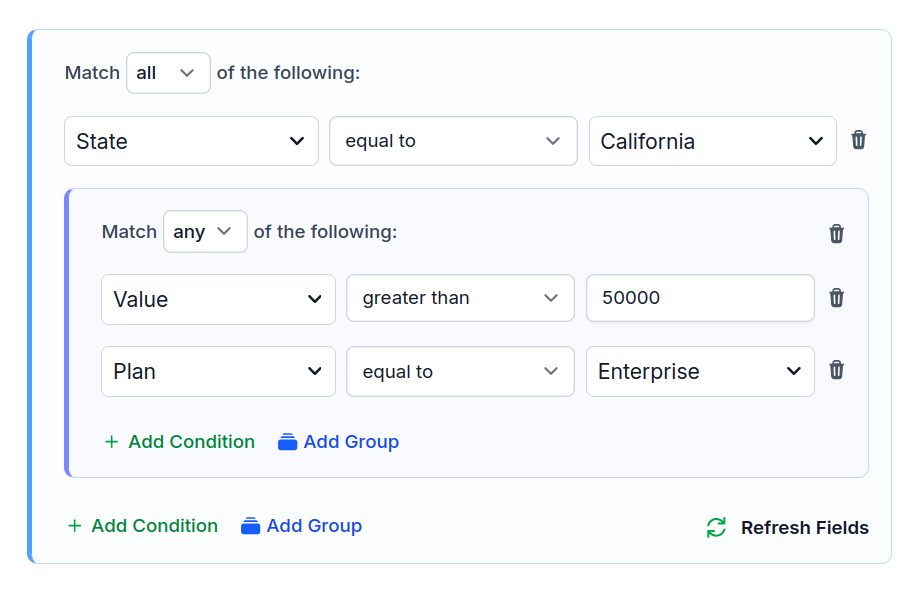Click the 50000 value input field
The height and width of the screenshot is (598, 924).
click(x=700, y=298)
